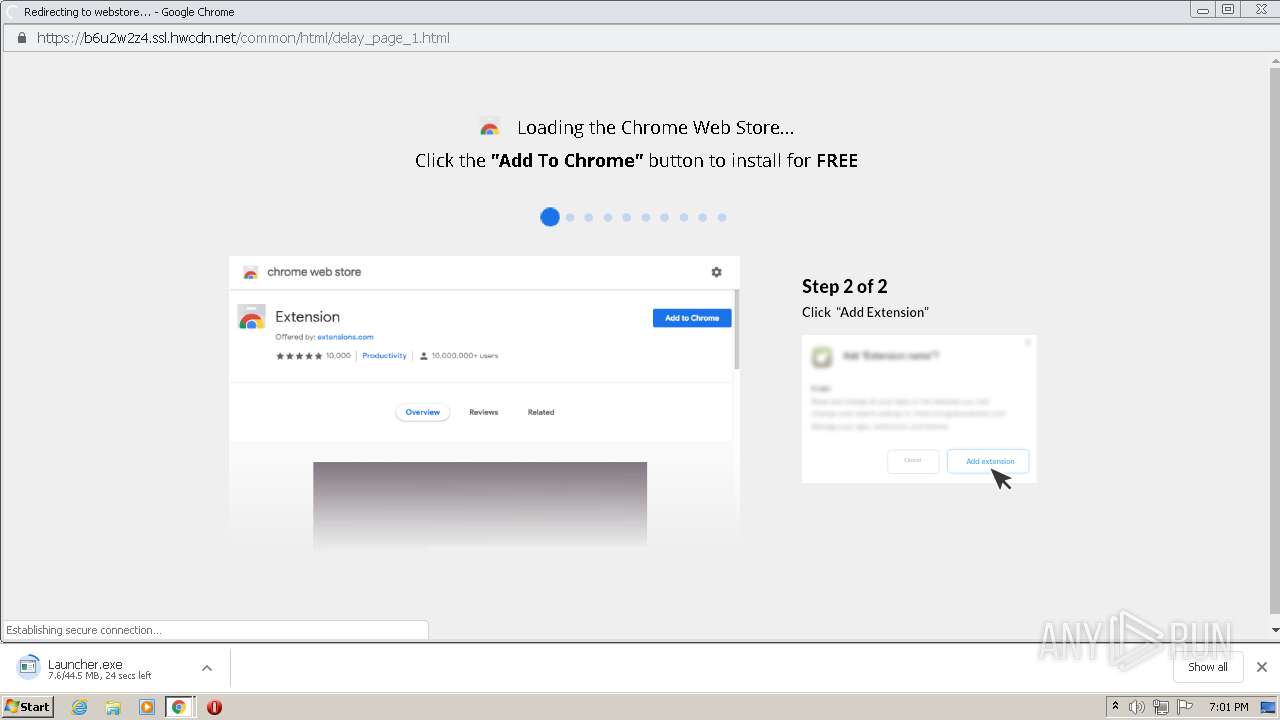Click the Launcher.exe file icon
1280x720 pixels.
coord(27,667)
